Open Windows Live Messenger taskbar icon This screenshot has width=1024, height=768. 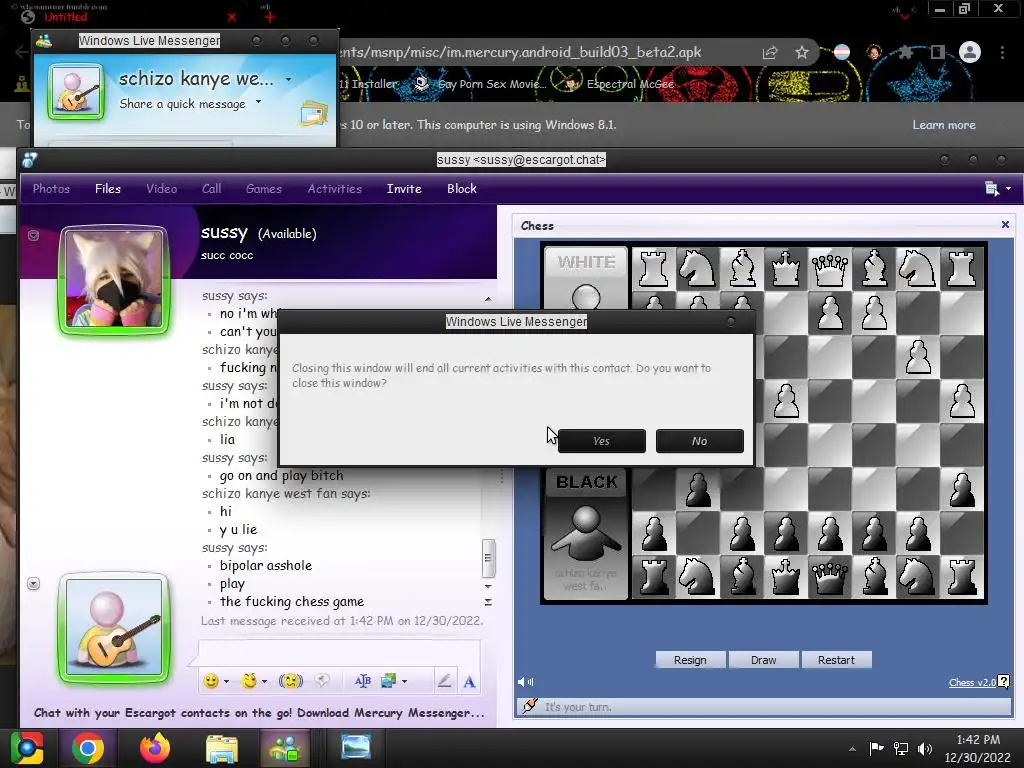pos(286,748)
